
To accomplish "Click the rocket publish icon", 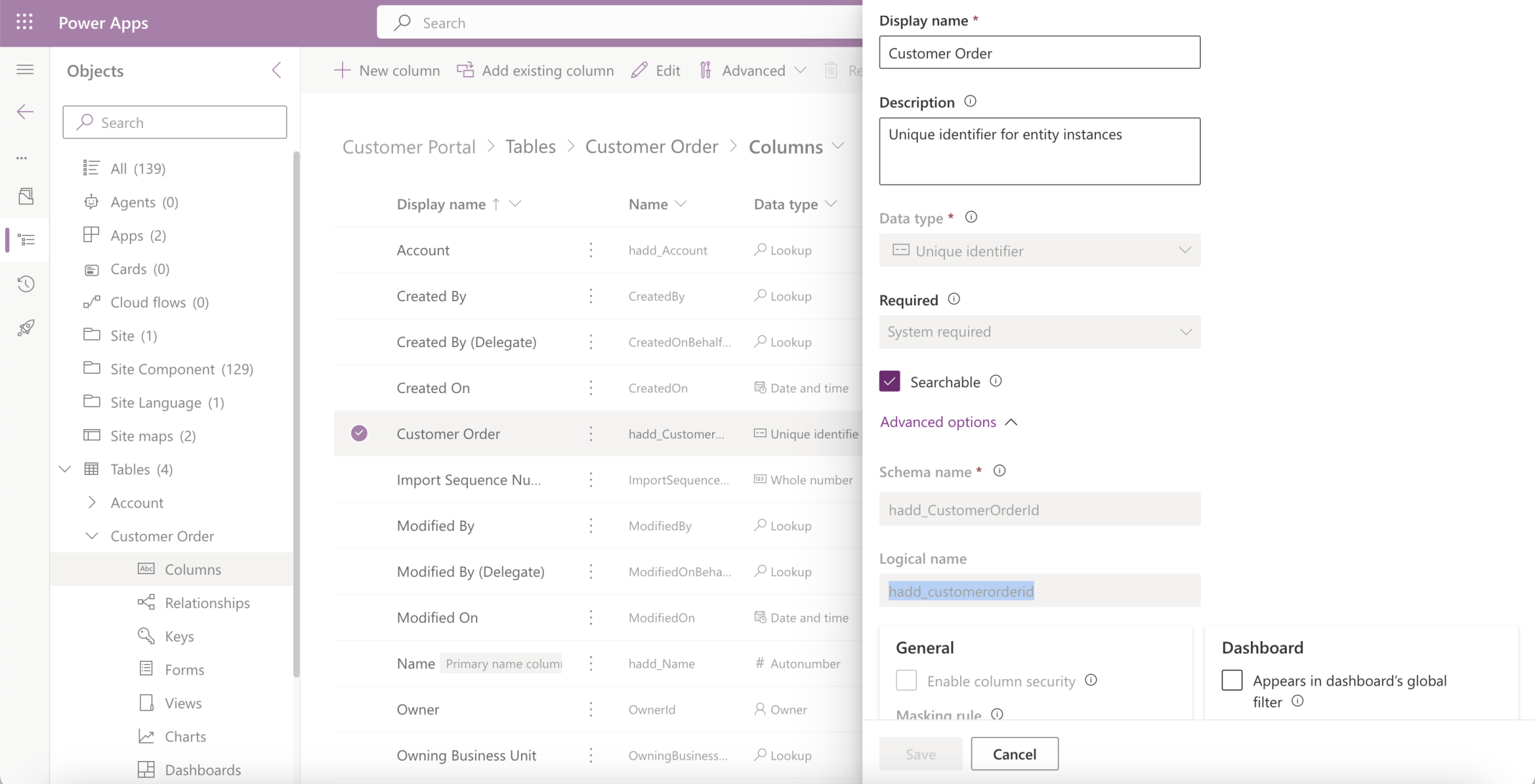I will [x=26, y=328].
